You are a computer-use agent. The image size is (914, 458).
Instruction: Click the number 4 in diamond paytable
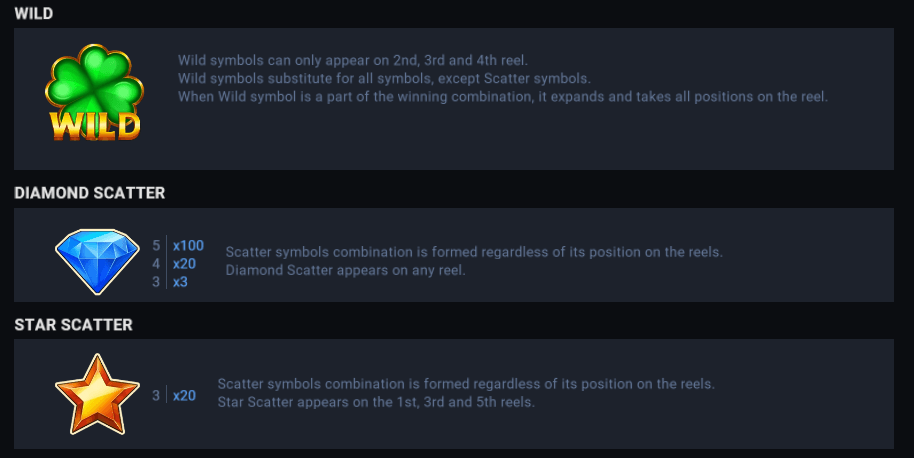(156, 263)
